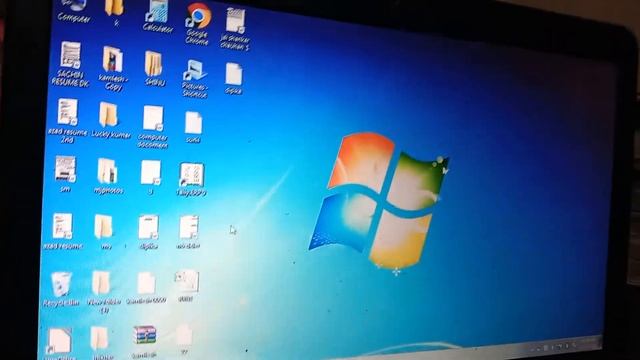Open the SHIBU folder
The image size is (640, 360).
point(154,68)
